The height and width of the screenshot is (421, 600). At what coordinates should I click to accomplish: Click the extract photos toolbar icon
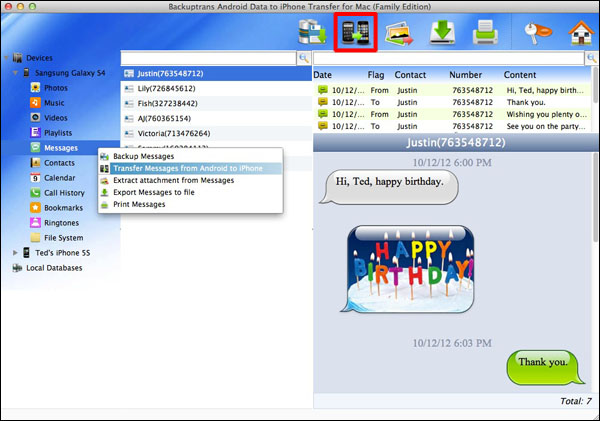(x=399, y=33)
